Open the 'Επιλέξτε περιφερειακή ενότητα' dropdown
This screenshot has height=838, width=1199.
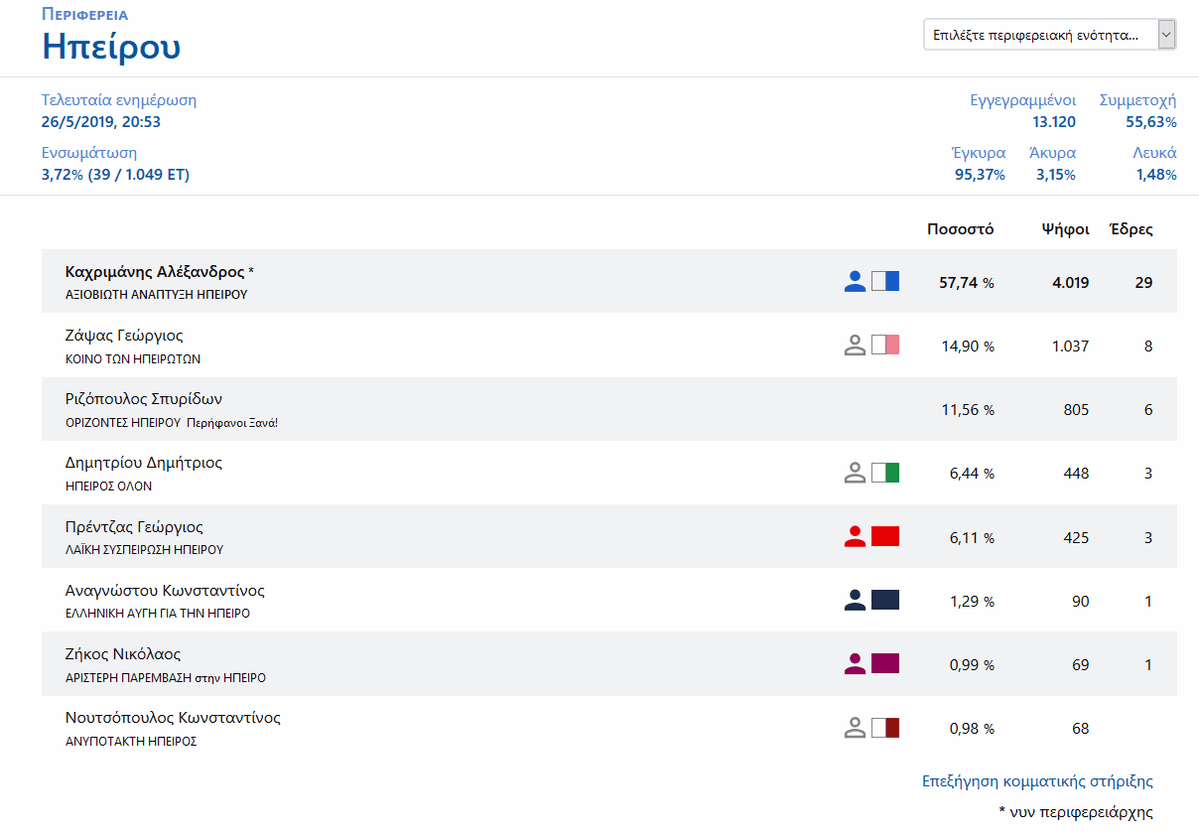point(1039,35)
